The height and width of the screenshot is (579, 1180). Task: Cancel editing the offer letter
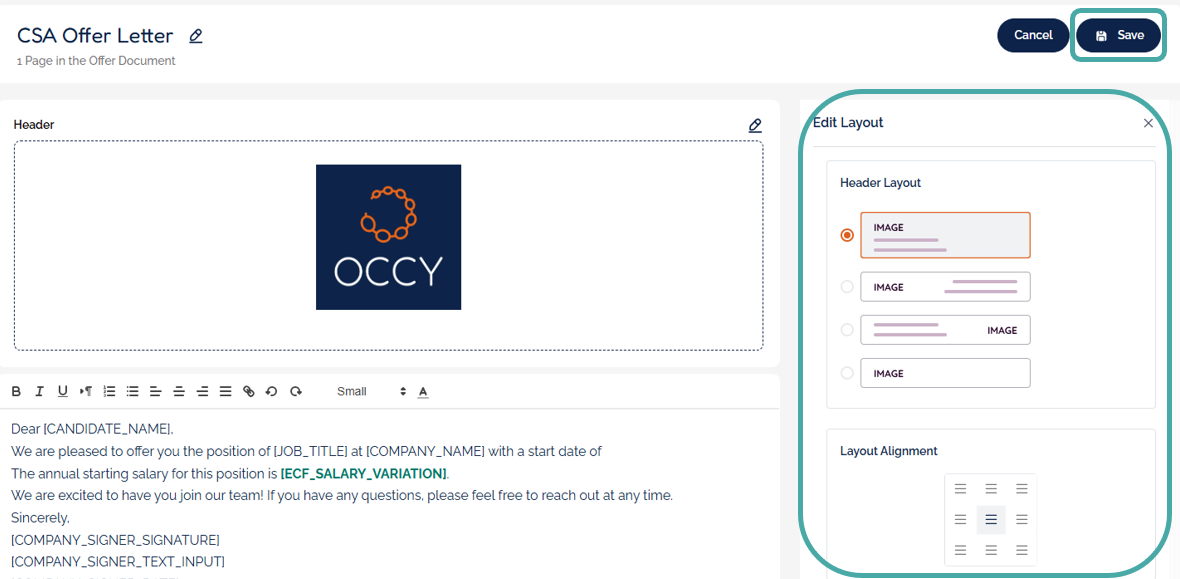click(1033, 35)
